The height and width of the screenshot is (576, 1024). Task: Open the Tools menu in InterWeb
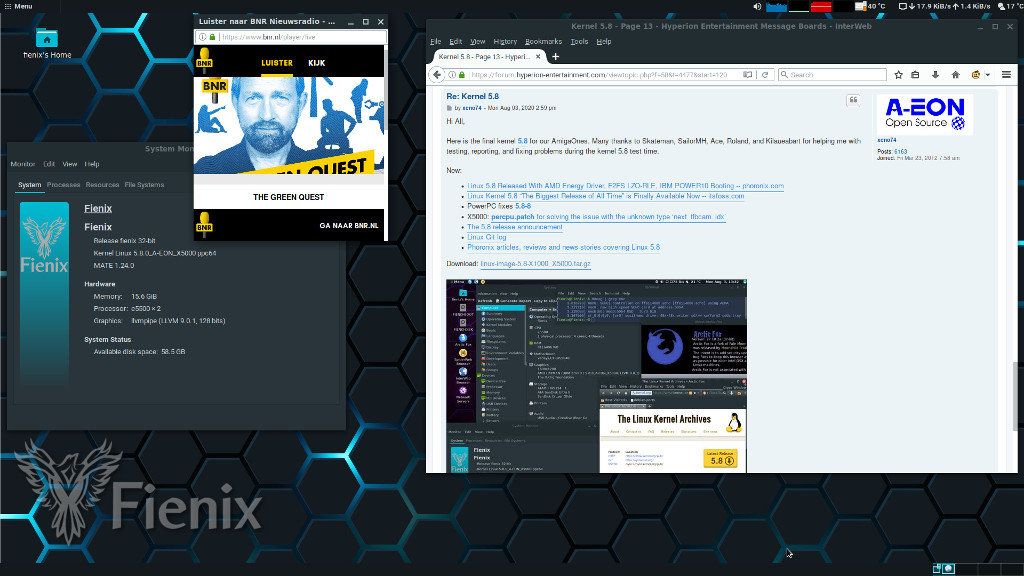(579, 41)
